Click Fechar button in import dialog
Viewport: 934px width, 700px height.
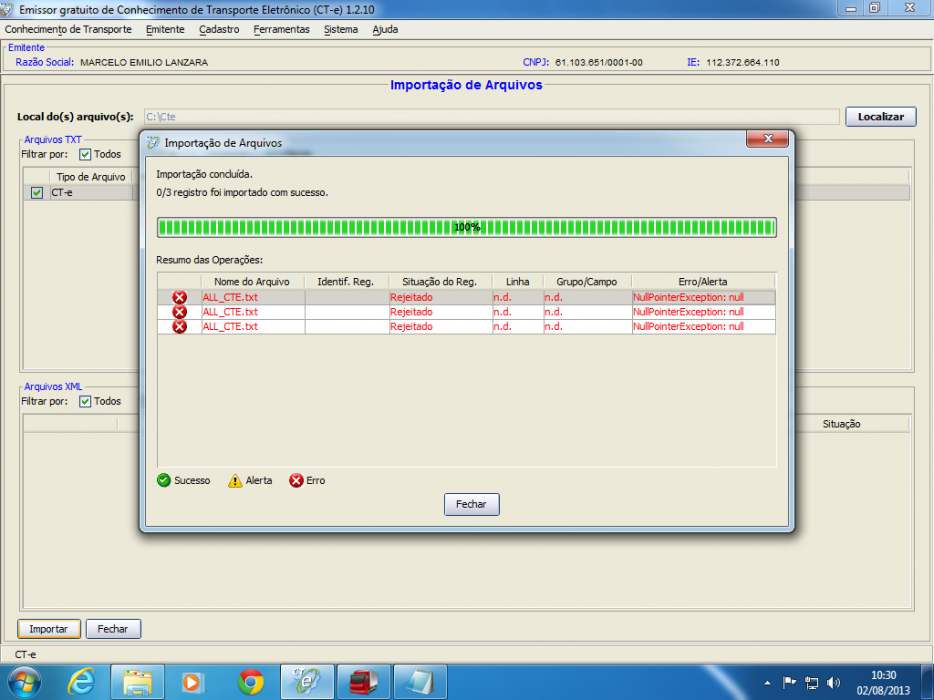click(471, 504)
